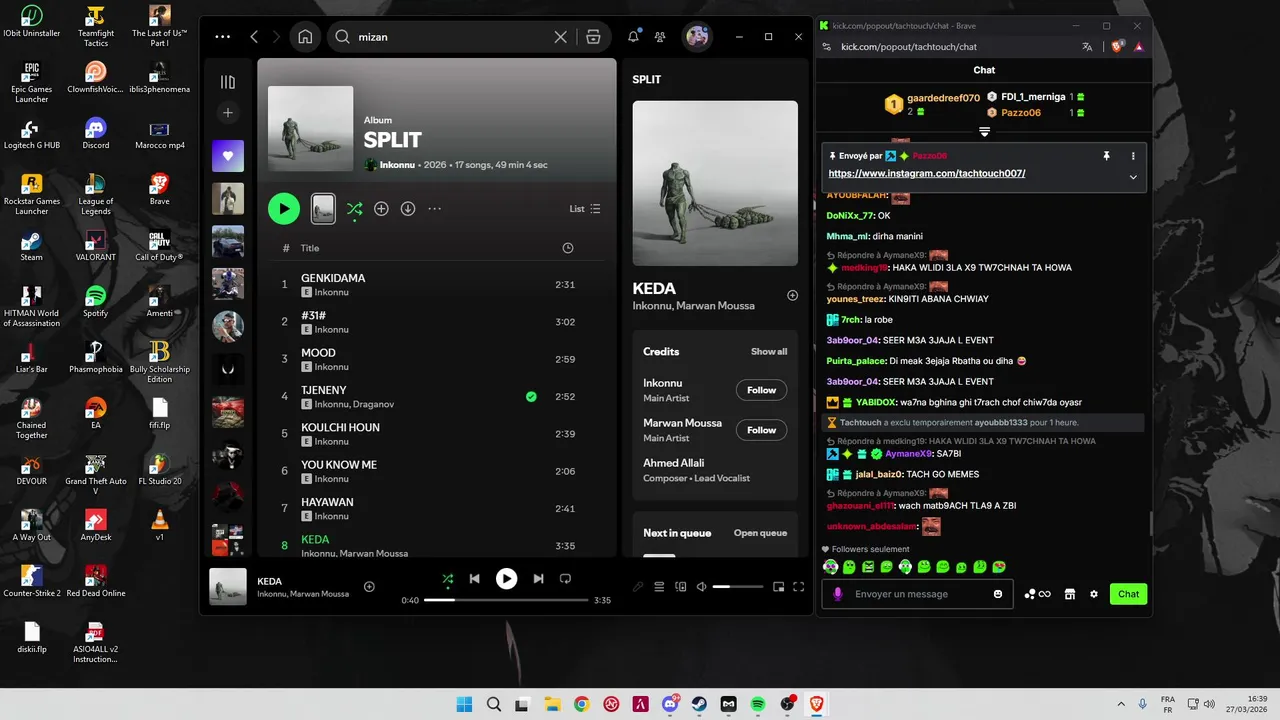The width and height of the screenshot is (1280, 720).
Task: Follow Inkonnu in Credits
Action: click(x=761, y=390)
